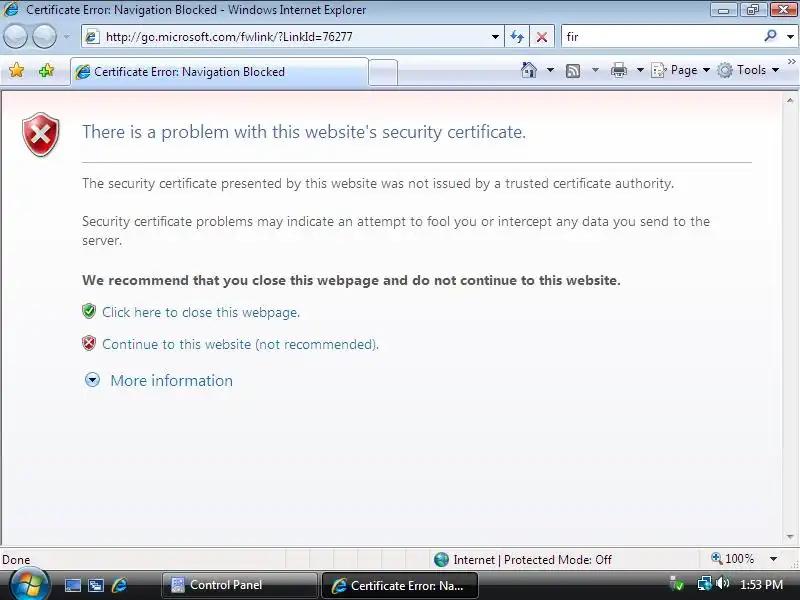Expand the feeds dropdown arrow
This screenshot has width=800, height=600.
595,70
